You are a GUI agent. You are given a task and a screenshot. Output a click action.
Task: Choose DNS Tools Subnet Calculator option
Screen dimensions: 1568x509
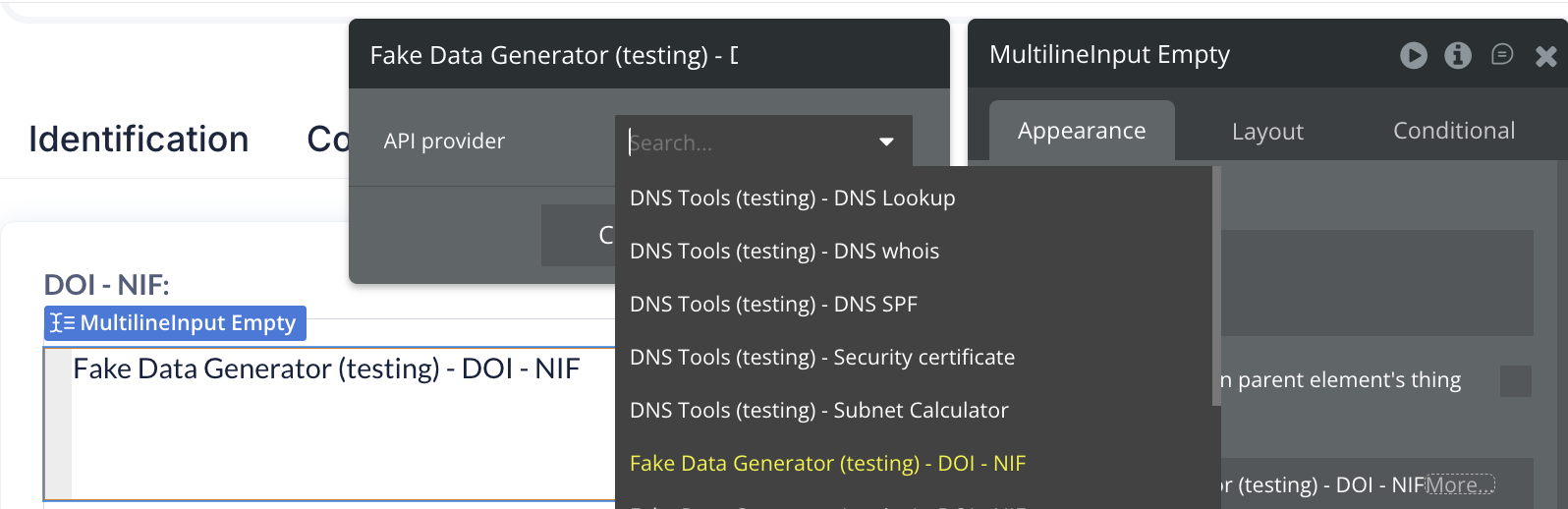(818, 411)
